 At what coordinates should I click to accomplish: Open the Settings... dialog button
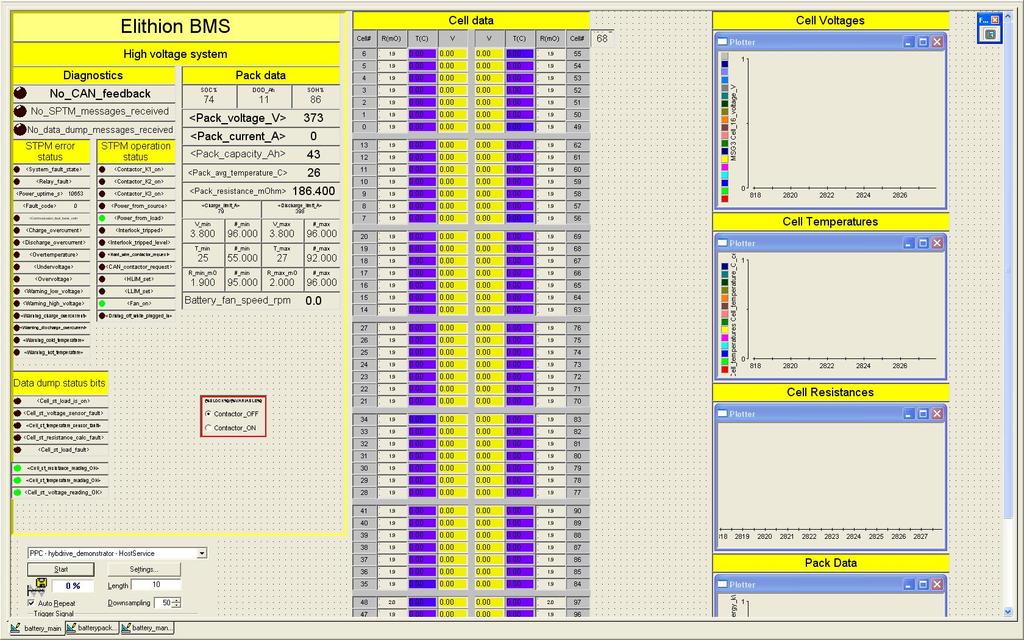tap(144, 569)
